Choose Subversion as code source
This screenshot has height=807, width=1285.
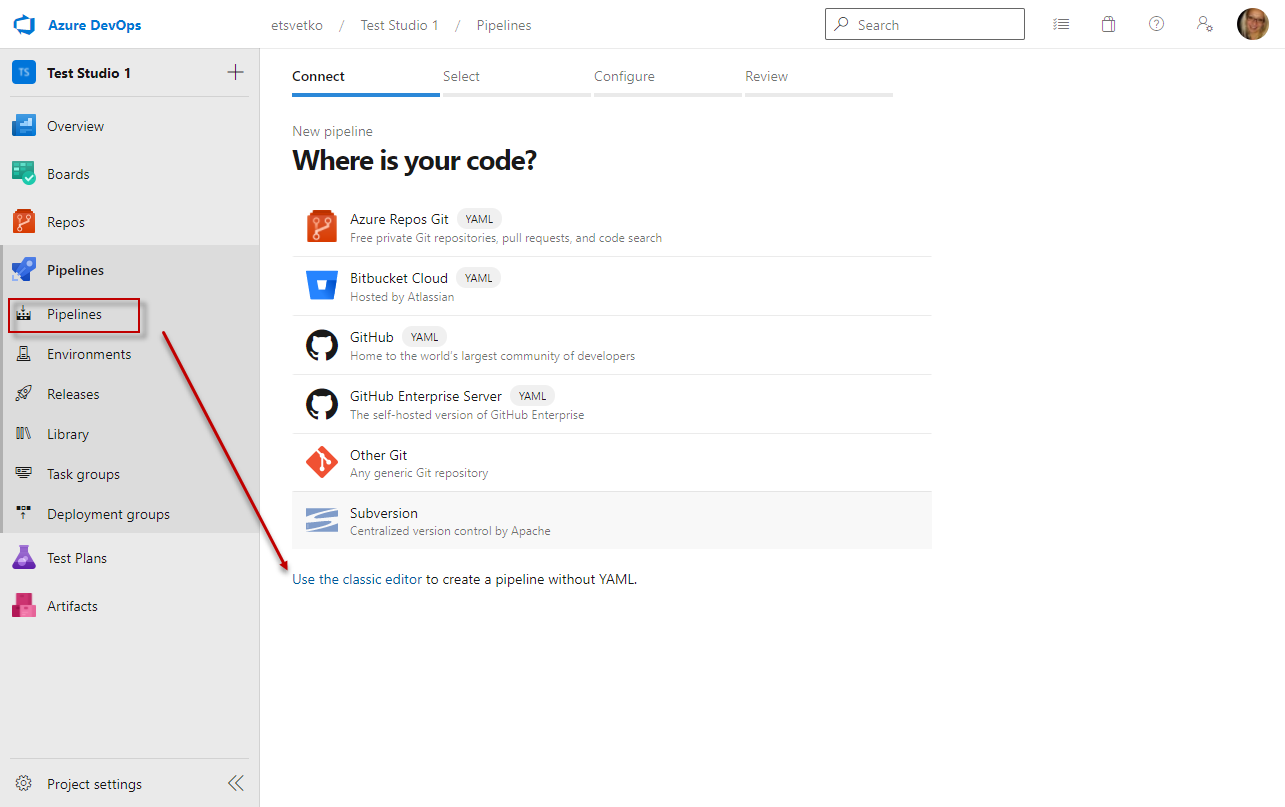point(612,520)
